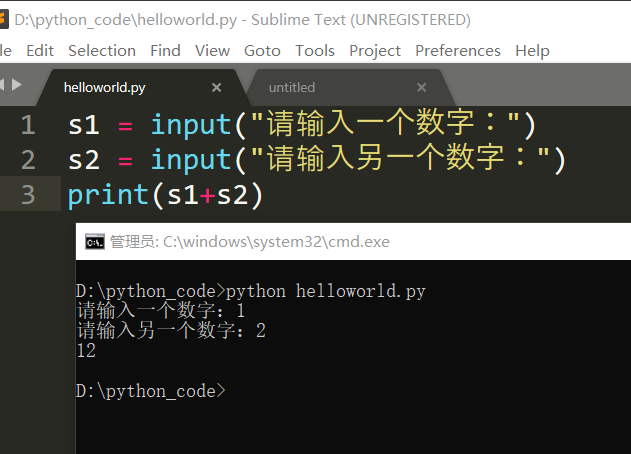Screen dimensions: 631x454
Task: Click the 'python helloworld.py' command line
Action: click(326, 291)
